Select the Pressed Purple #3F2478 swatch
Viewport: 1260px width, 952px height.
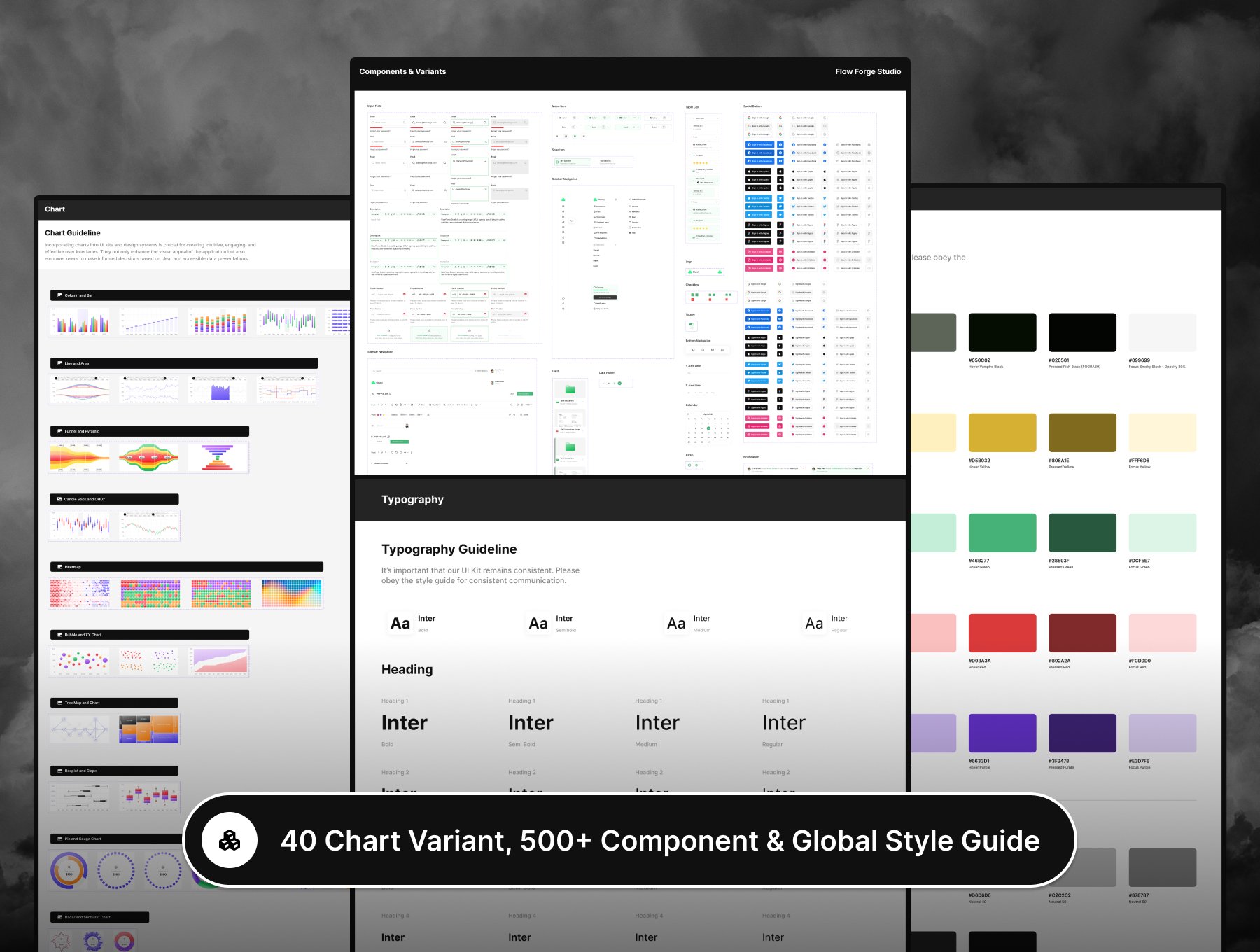[x=1082, y=733]
